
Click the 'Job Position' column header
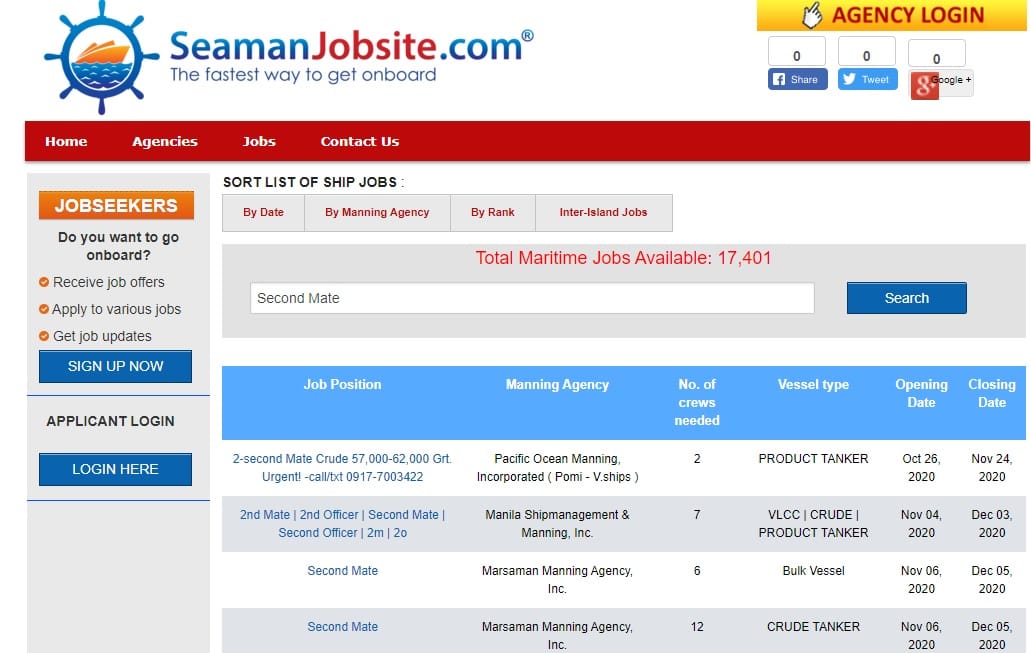(342, 385)
